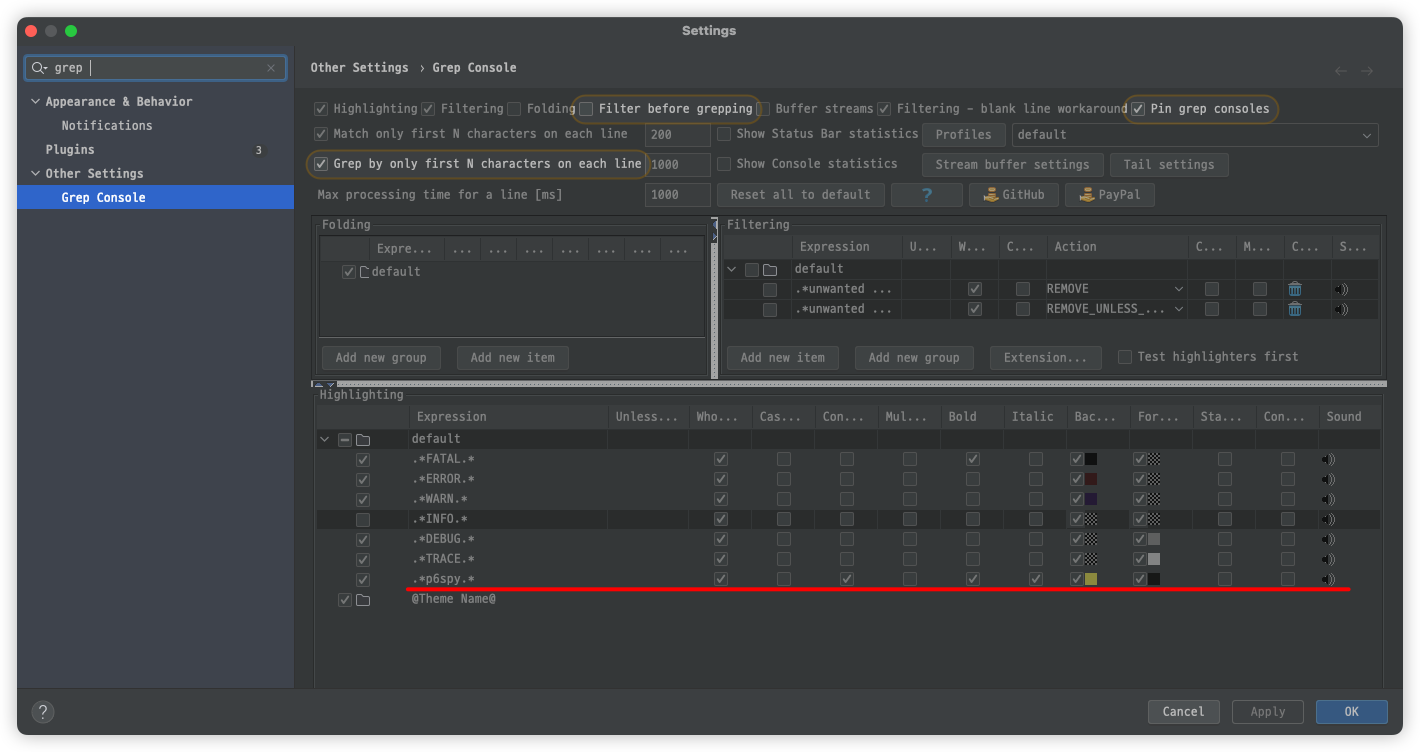Check Test highlighters first
The image size is (1420, 752).
[1125, 357]
